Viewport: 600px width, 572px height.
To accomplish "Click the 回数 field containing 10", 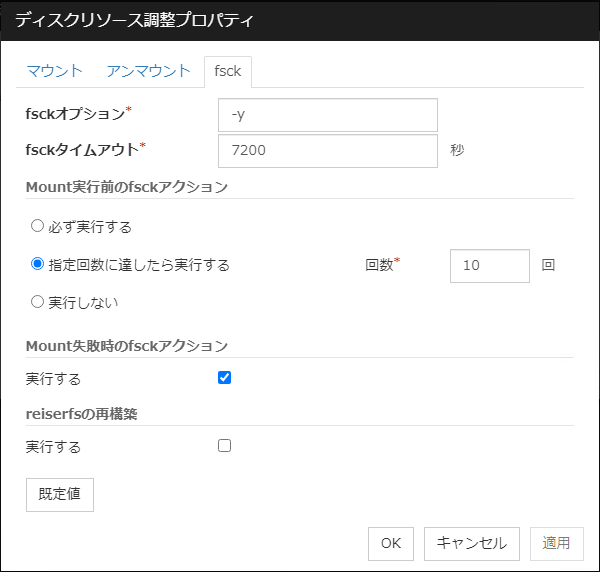I will point(489,266).
